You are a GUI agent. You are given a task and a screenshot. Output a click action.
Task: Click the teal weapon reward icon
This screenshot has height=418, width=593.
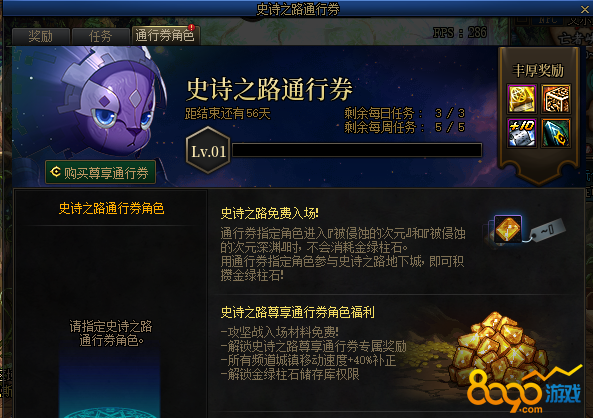(x=556, y=133)
